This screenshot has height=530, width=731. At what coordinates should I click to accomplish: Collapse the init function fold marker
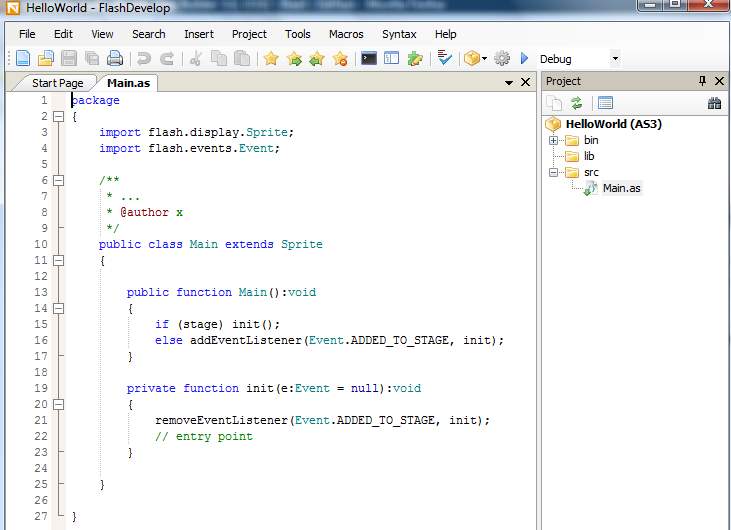(58, 405)
